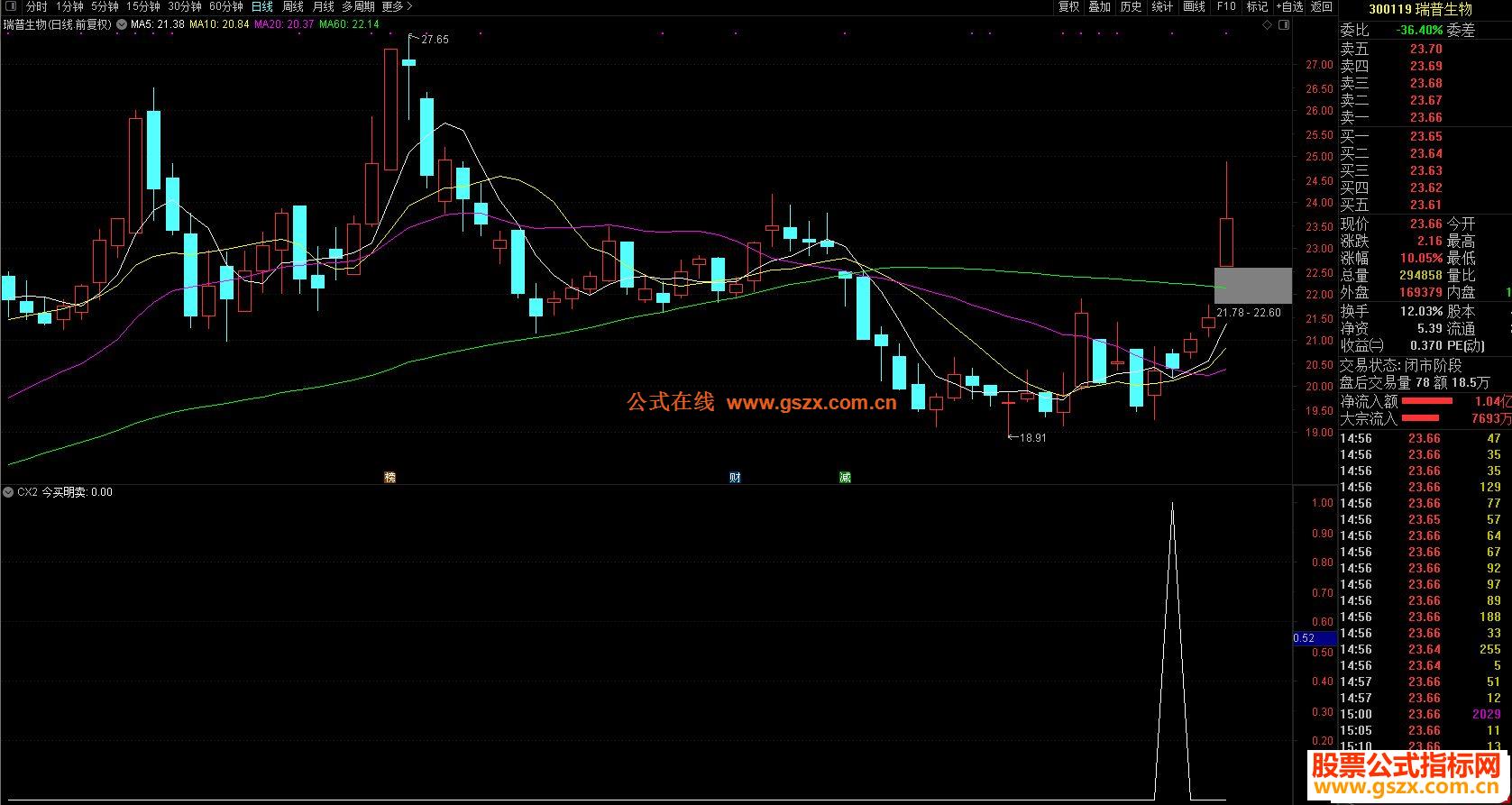Click 买三 price 23.63
The width and height of the screenshot is (1512, 805).
click(x=1426, y=170)
